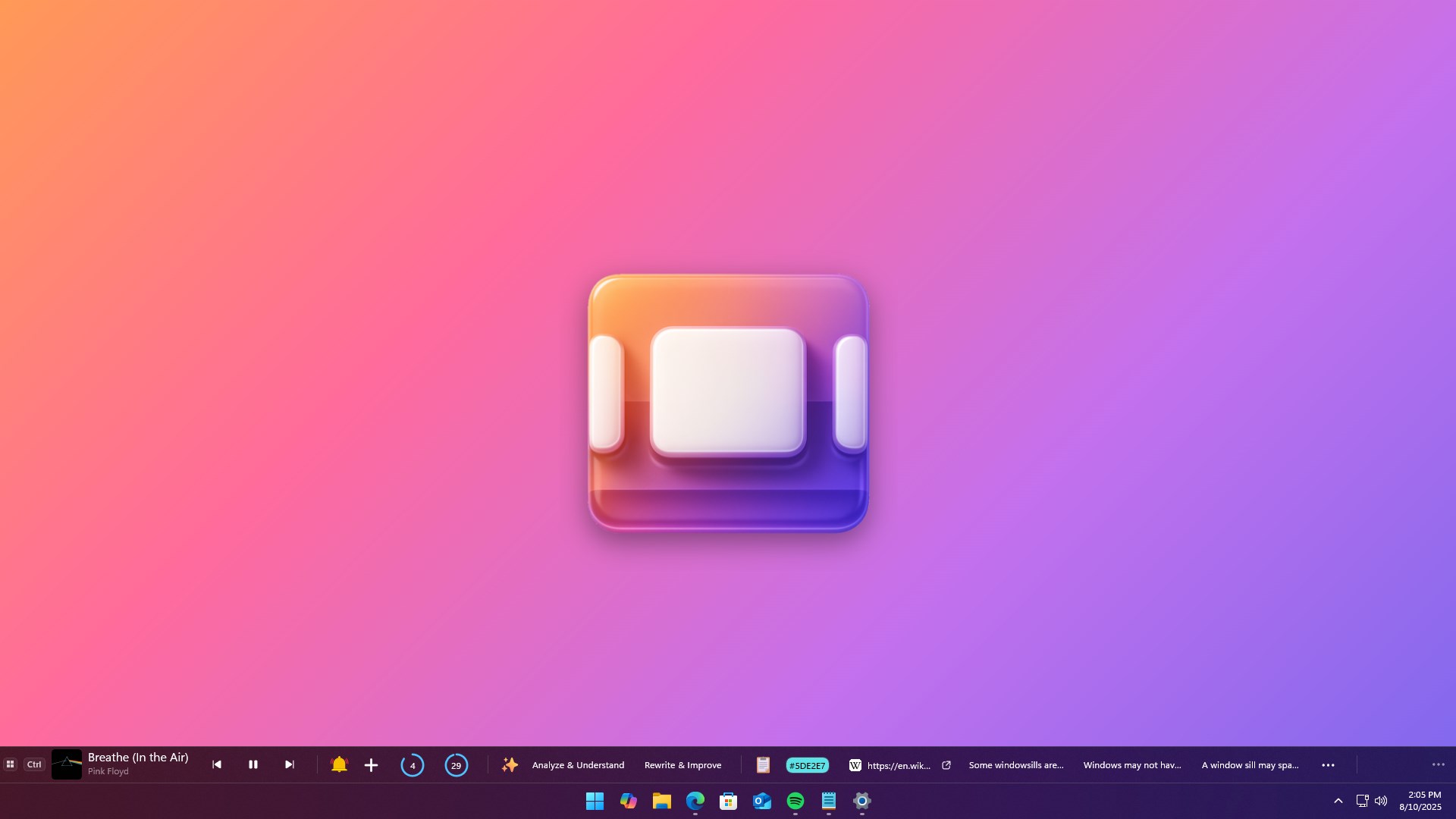Open the circular timer showing 29

click(x=456, y=765)
